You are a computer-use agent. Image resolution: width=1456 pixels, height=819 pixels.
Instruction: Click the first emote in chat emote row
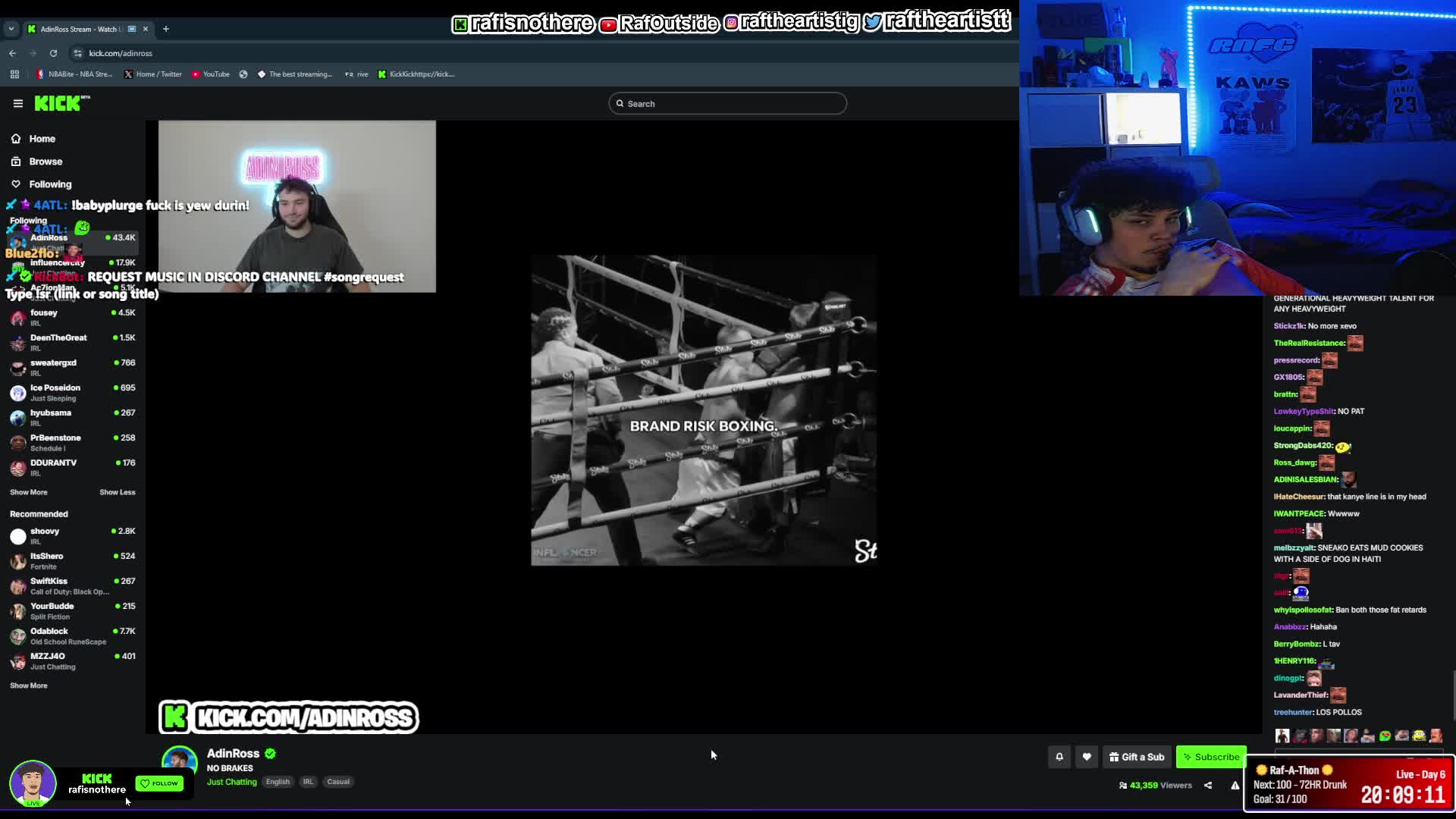click(x=1282, y=736)
